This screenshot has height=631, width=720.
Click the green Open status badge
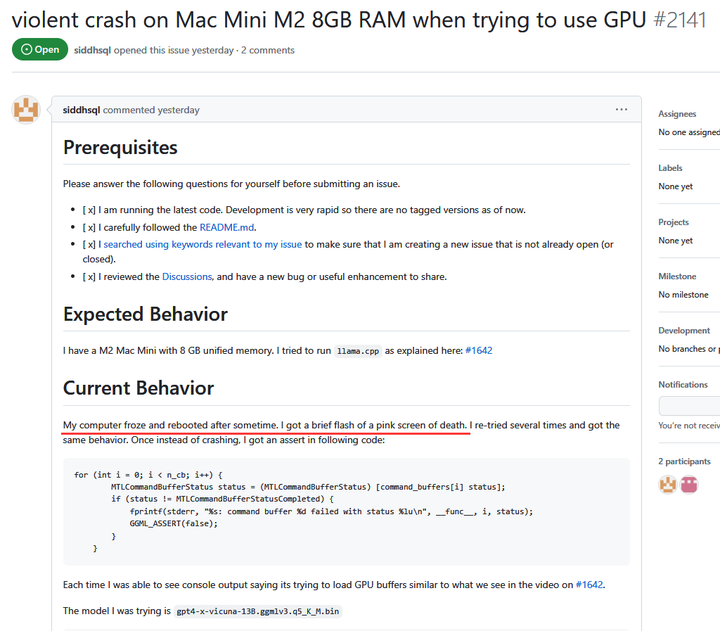coord(40,50)
